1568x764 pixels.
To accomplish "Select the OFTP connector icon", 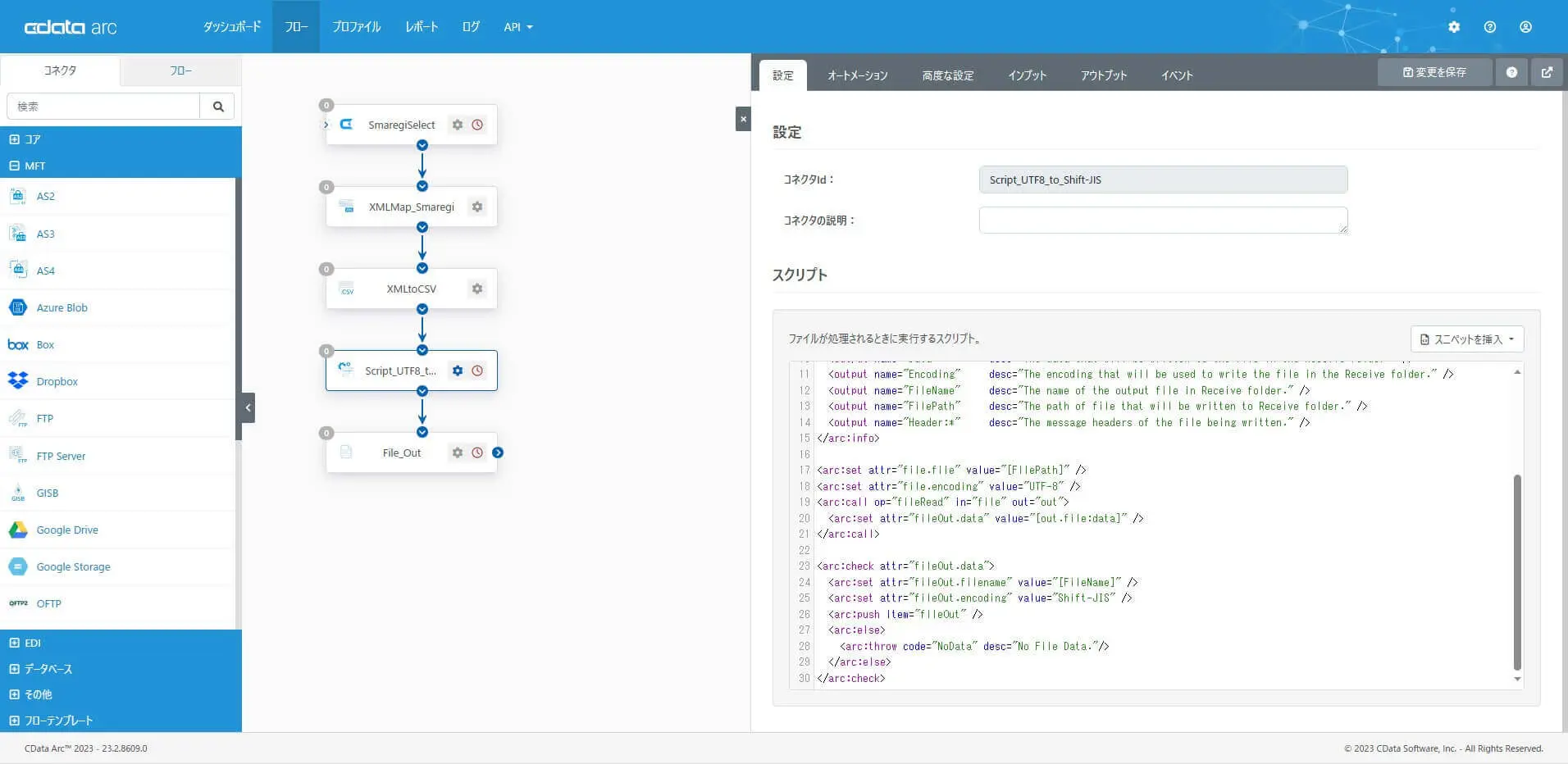I will (x=17, y=603).
